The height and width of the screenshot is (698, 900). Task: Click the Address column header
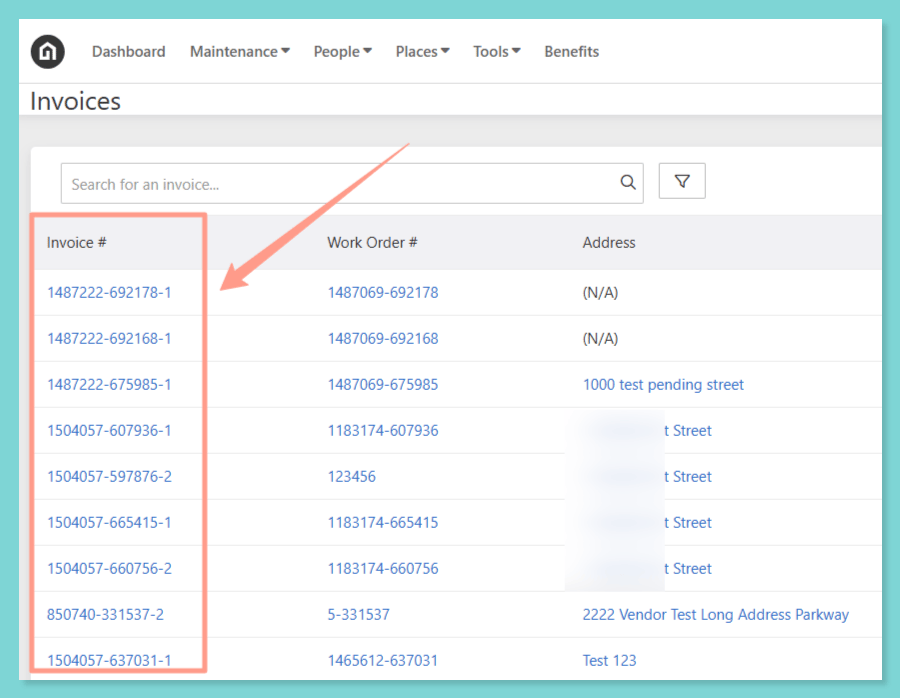coord(609,243)
